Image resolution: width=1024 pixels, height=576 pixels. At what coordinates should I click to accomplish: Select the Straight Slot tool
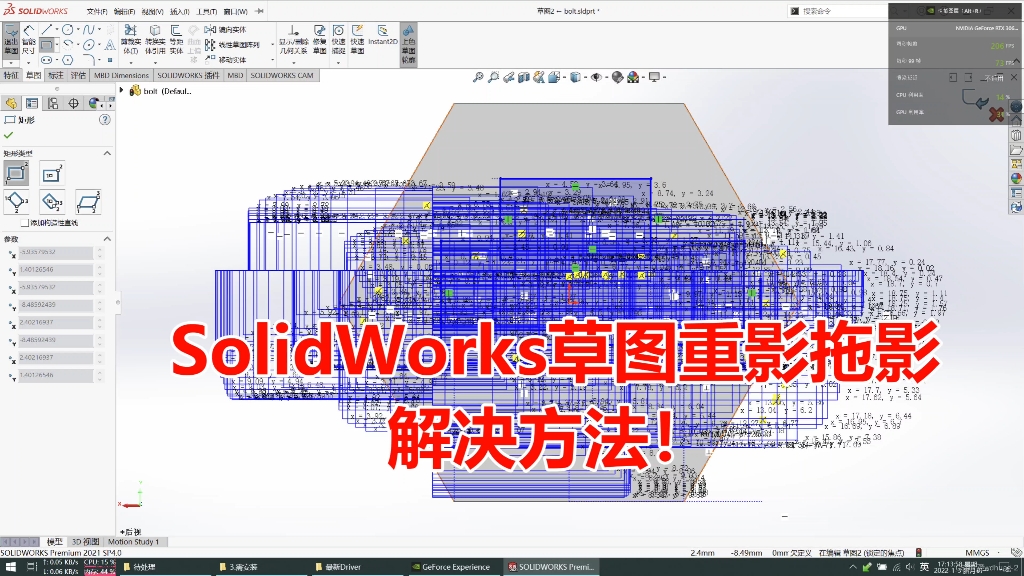[46, 60]
